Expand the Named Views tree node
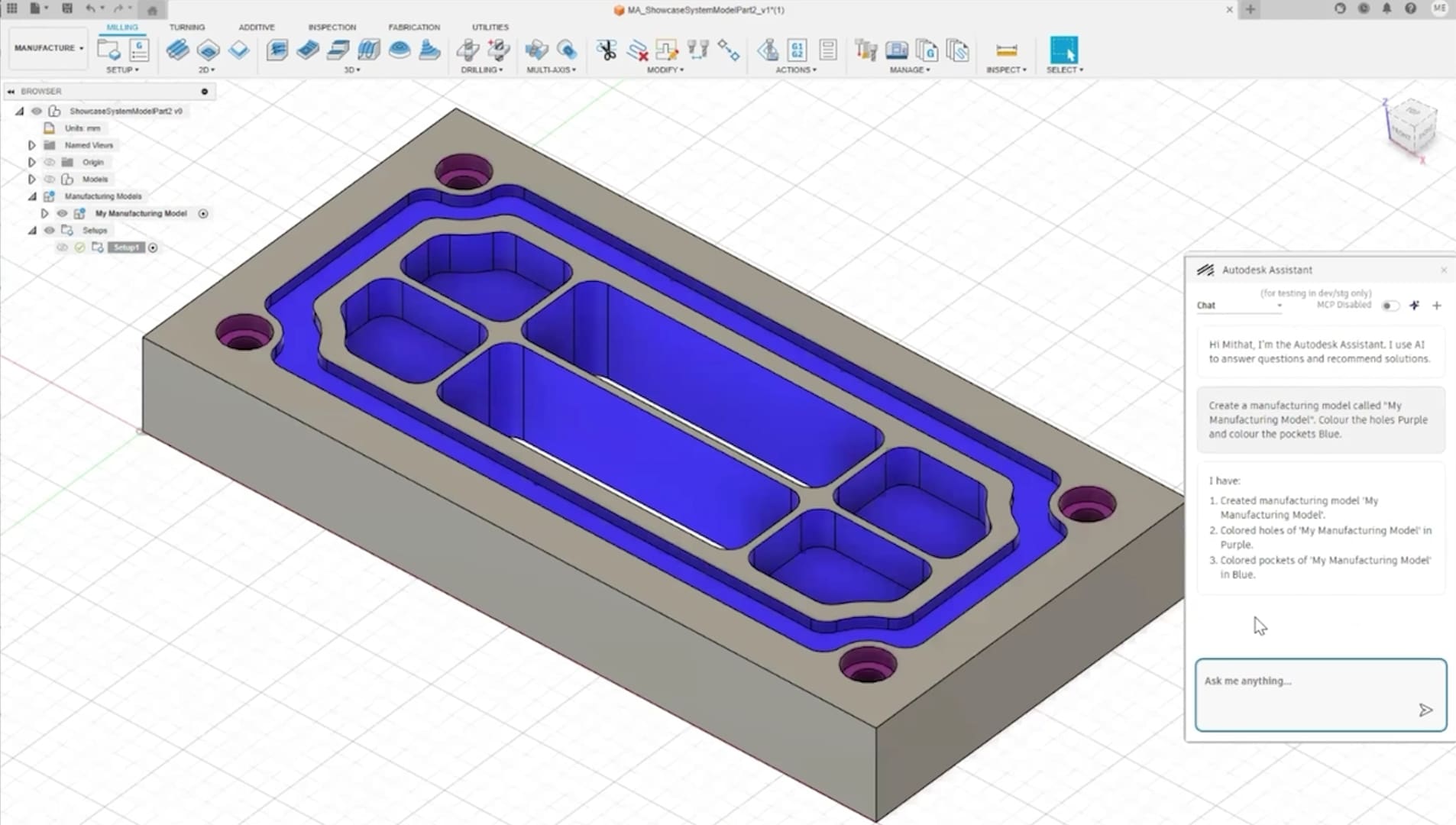 click(x=31, y=145)
